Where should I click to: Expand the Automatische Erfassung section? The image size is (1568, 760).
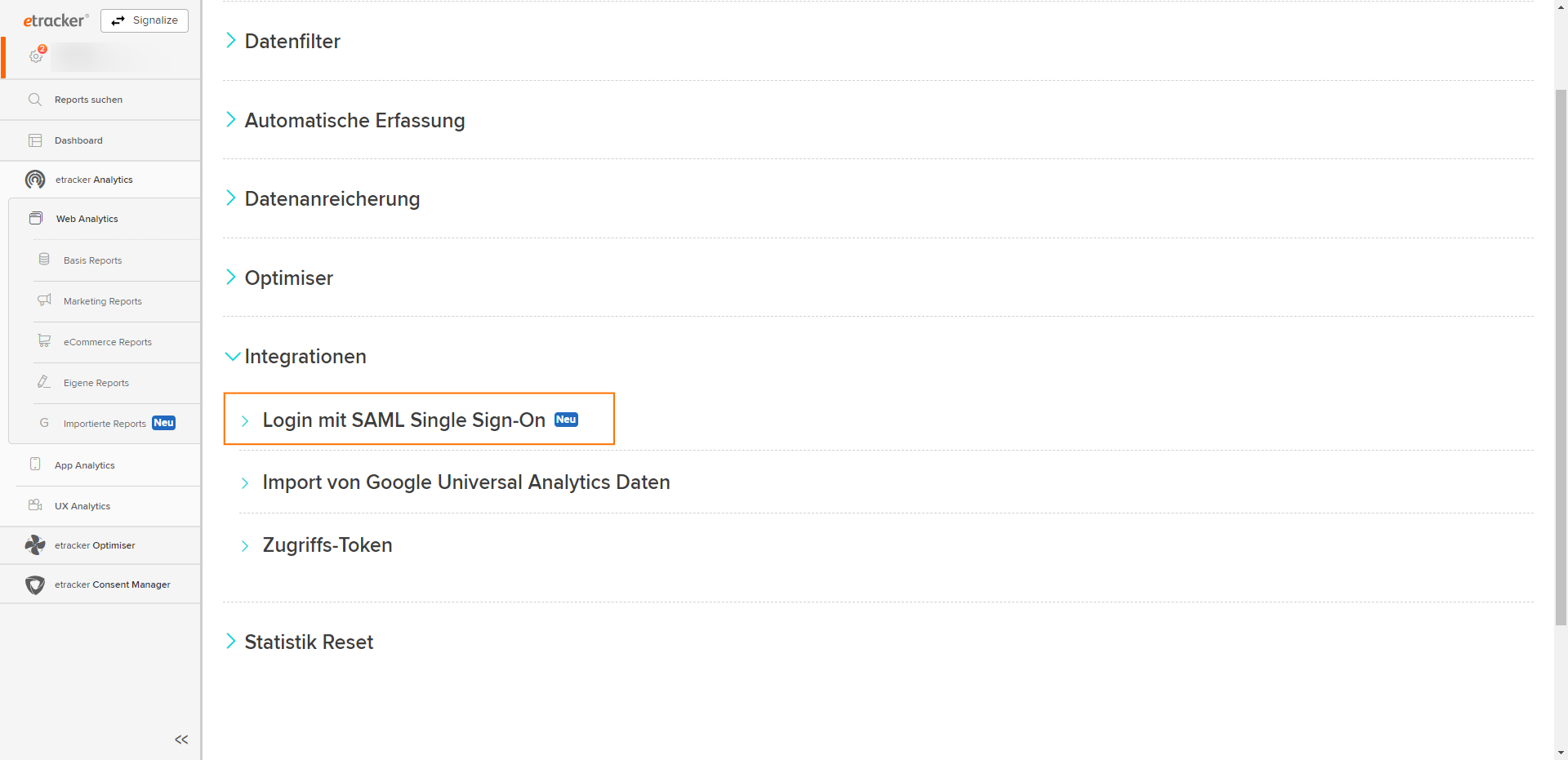pyautogui.click(x=354, y=120)
